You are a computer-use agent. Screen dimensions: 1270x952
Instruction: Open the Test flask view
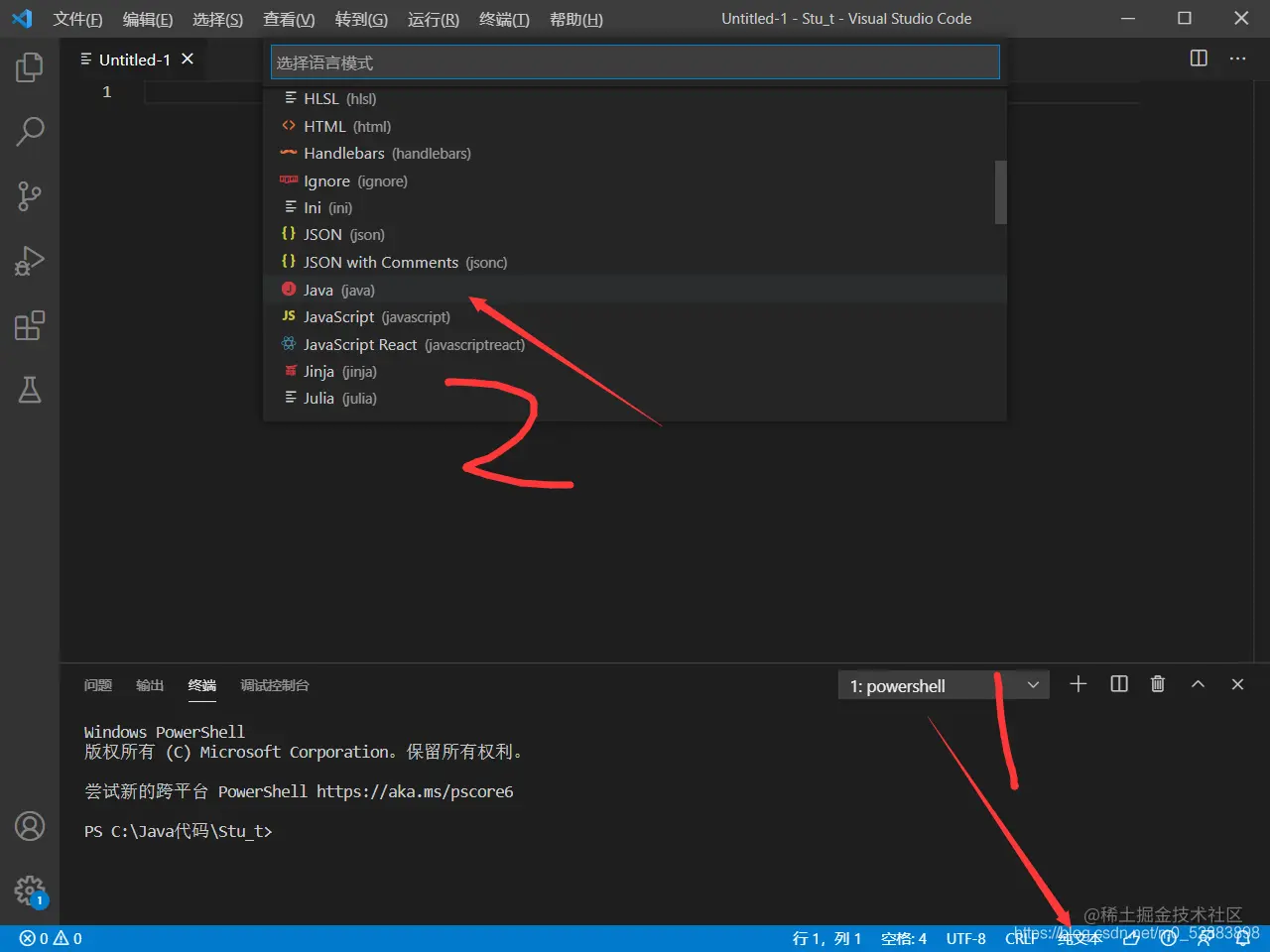pyautogui.click(x=30, y=390)
